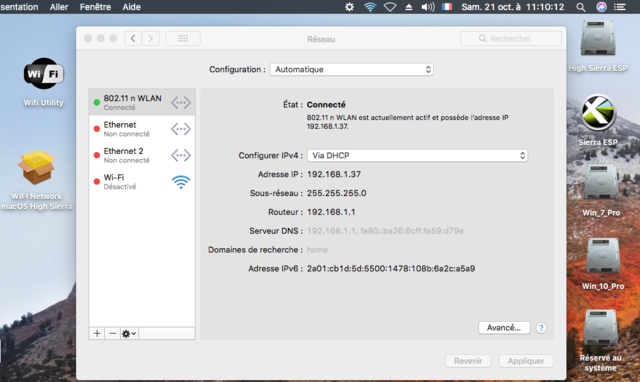Add a network service with plus button
The image size is (640, 382).
click(97, 333)
